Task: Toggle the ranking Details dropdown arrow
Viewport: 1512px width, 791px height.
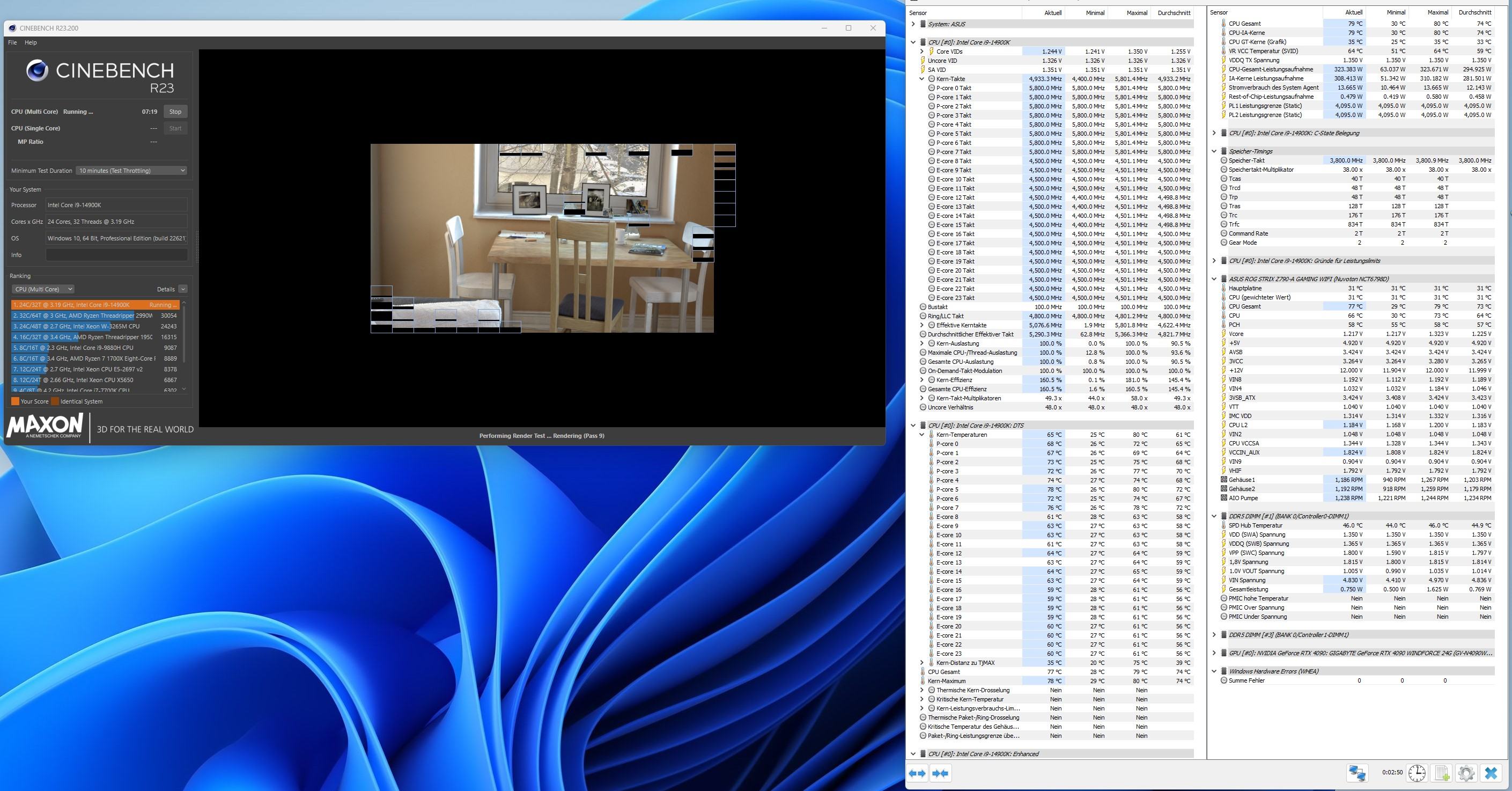Action: coord(183,289)
